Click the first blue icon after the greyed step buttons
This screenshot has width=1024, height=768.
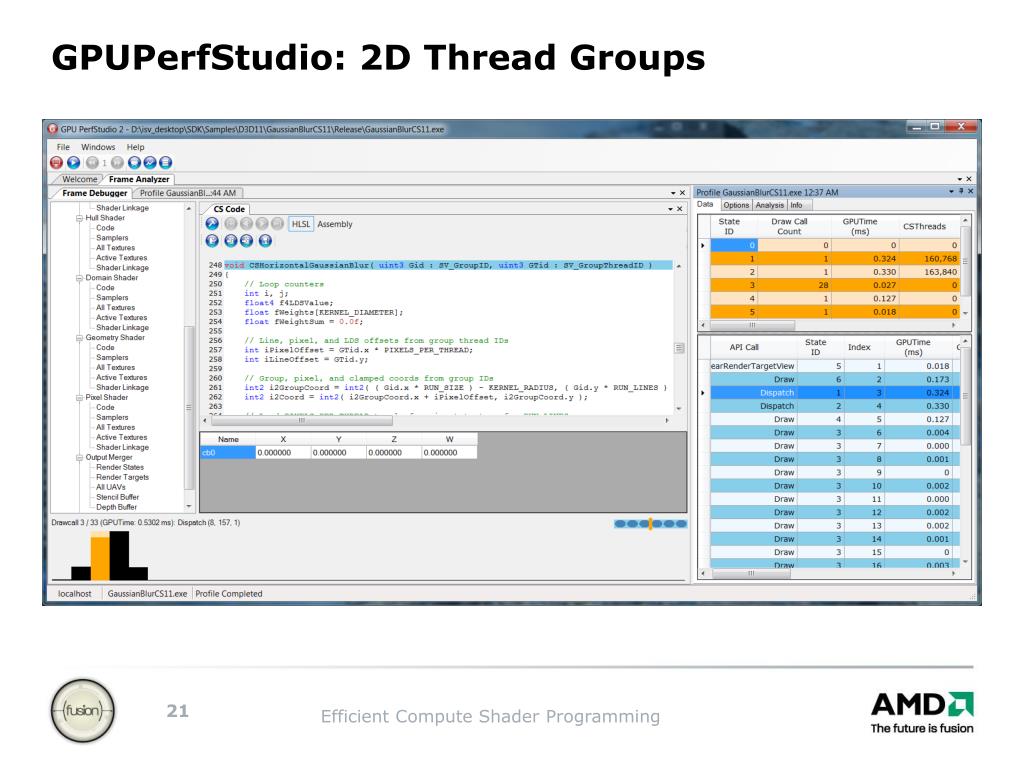click(134, 163)
